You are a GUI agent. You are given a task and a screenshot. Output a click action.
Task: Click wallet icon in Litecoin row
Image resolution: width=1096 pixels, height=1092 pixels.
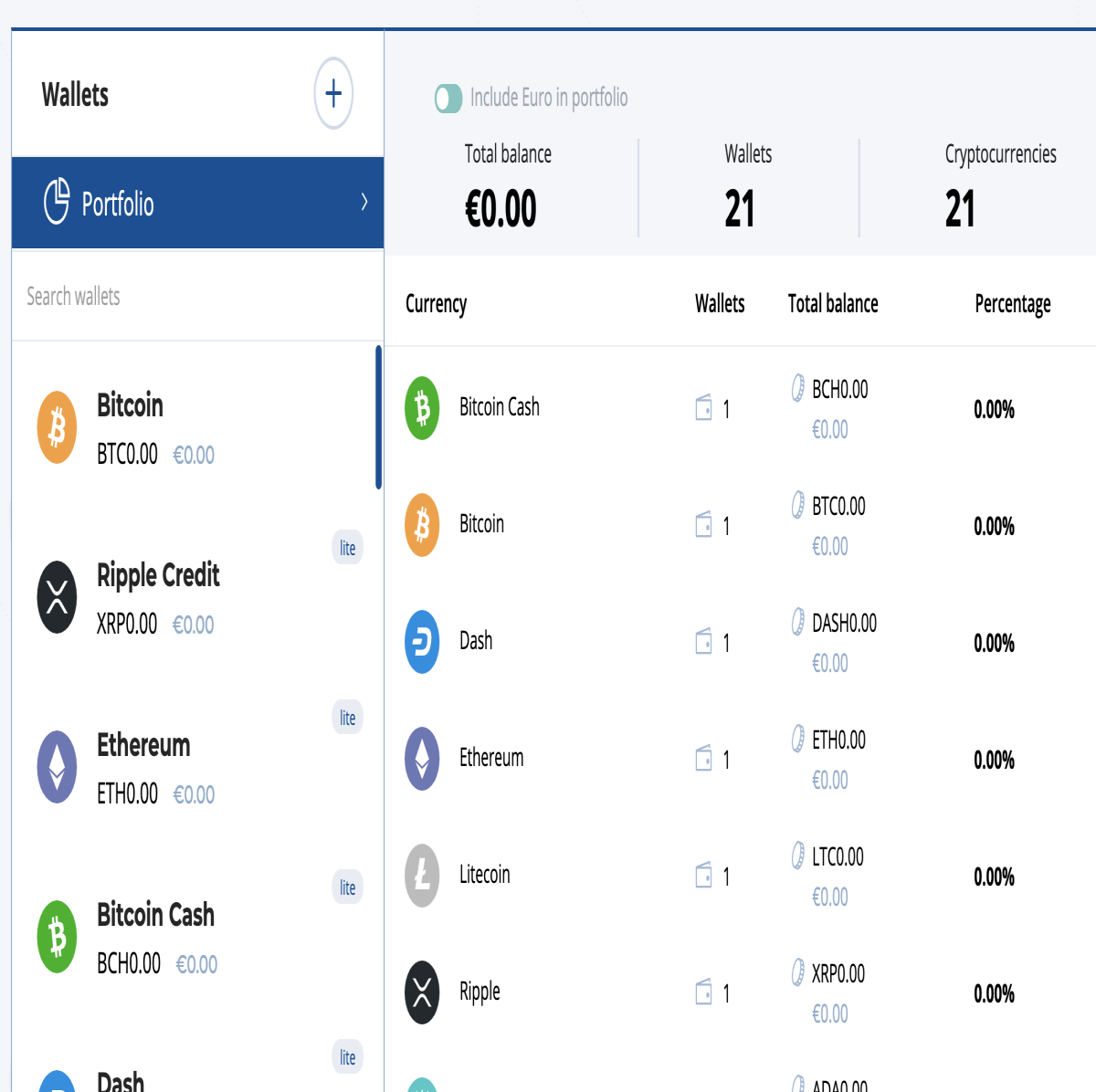[x=703, y=875]
